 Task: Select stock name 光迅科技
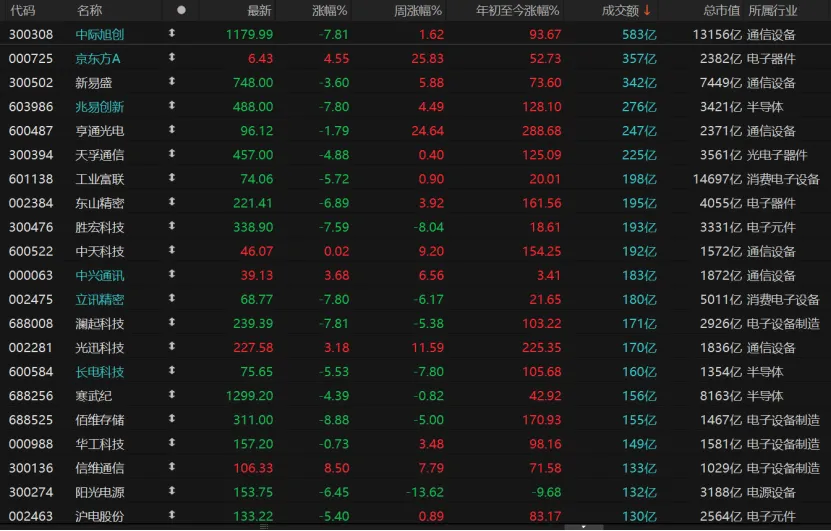coord(100,348)
